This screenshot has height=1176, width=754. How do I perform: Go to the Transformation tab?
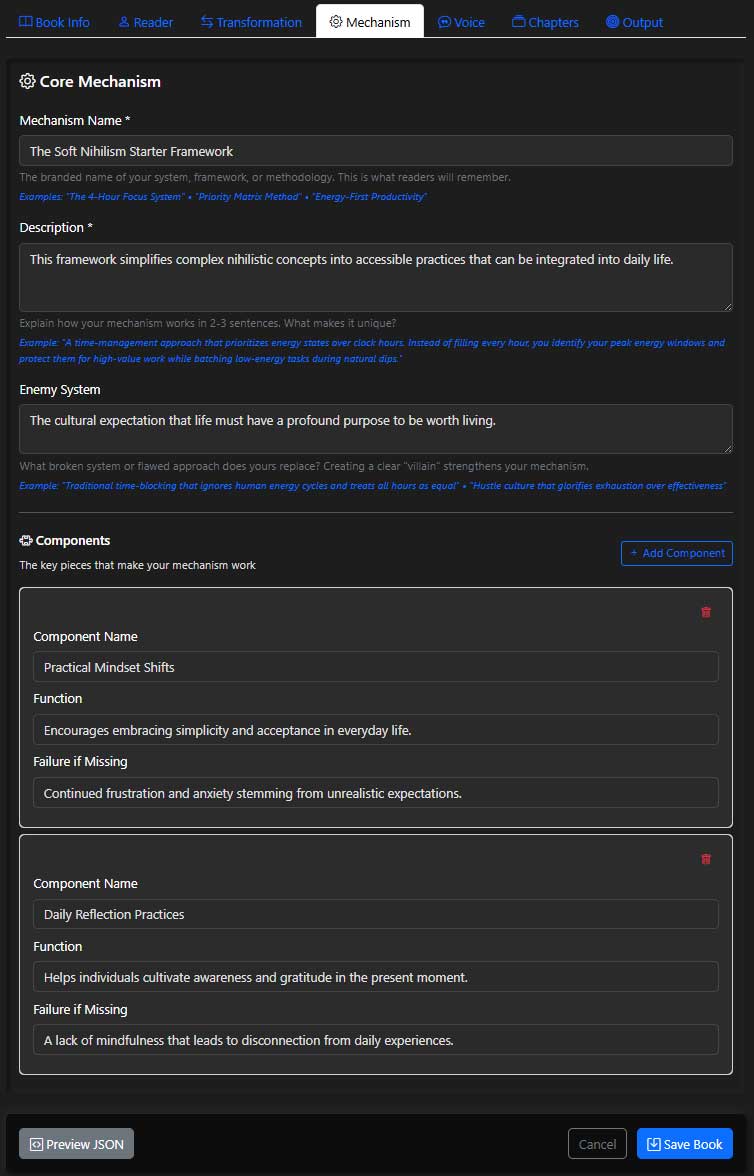(251, 22)
